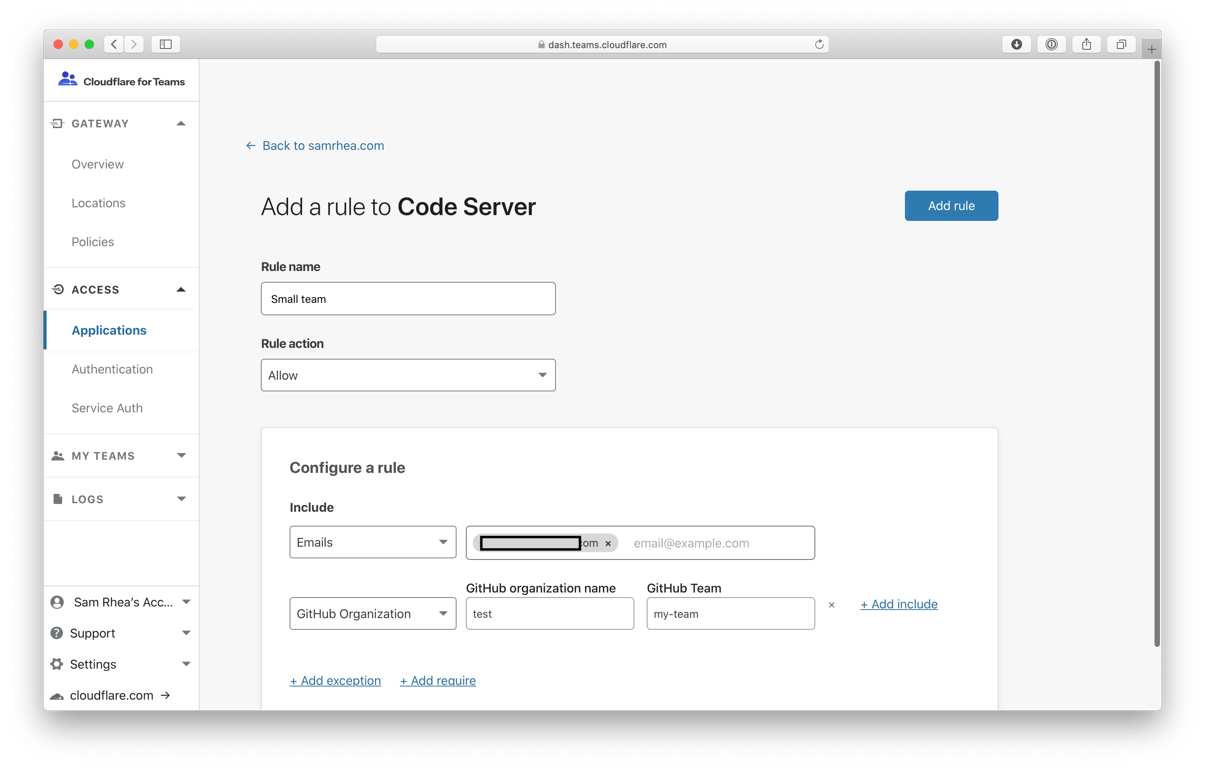Click the Access section icon

coord(58,289)
